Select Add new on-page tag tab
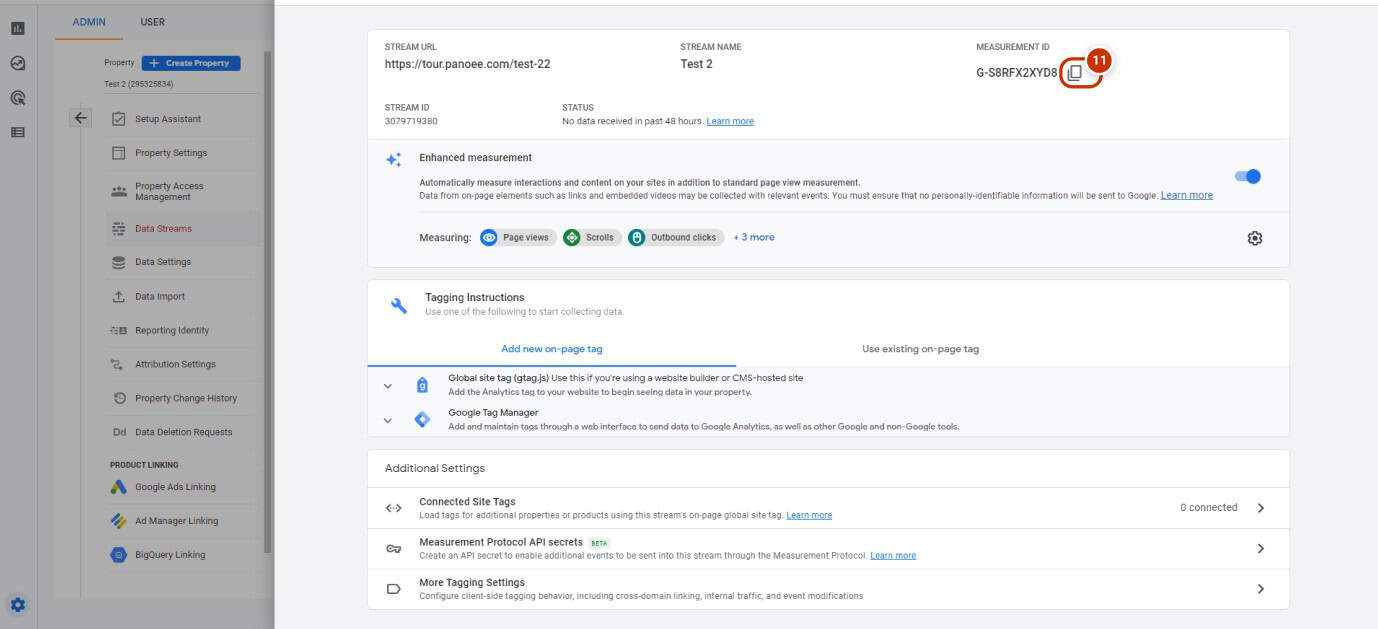Viewport: 1378px width, 629px height. coord(552,349)
